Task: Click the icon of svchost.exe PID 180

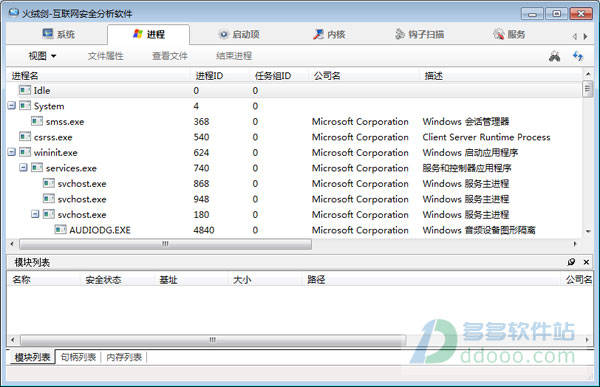Action: click(x=49, y=214)
